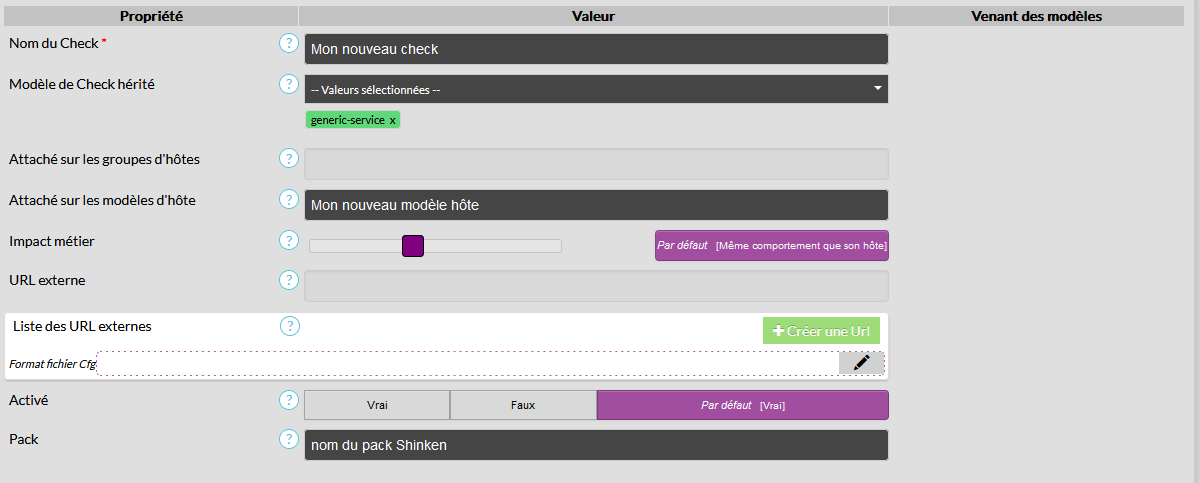Click help icon for Liste des URL externes
The height and width of the screenshot is (483, 1200).
click(x=290, y=326)
